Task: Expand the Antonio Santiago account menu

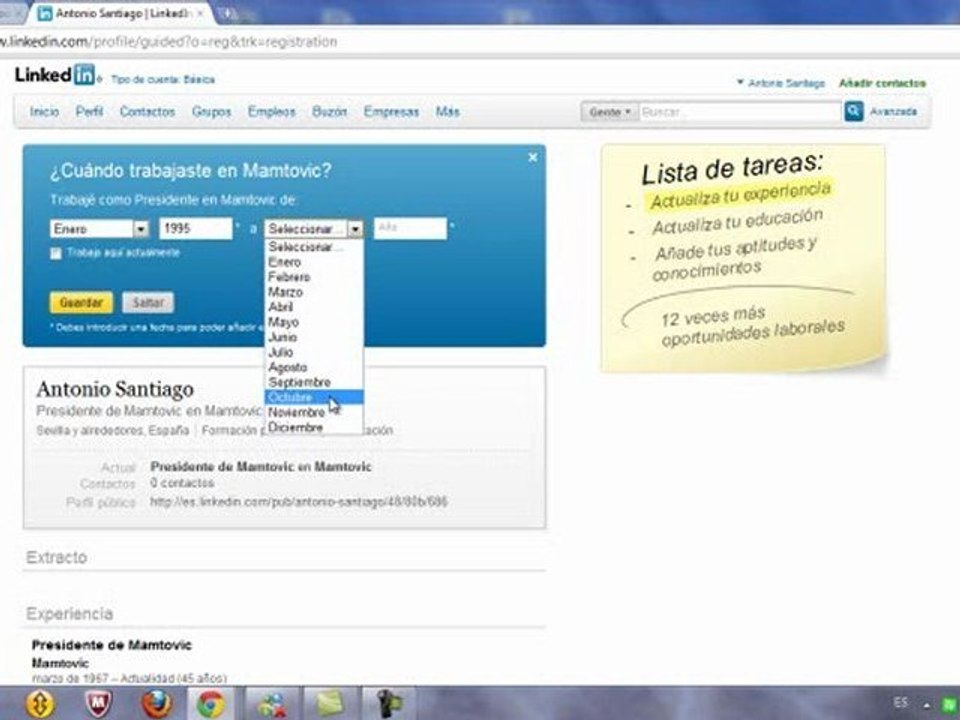Action: [781, 83]
